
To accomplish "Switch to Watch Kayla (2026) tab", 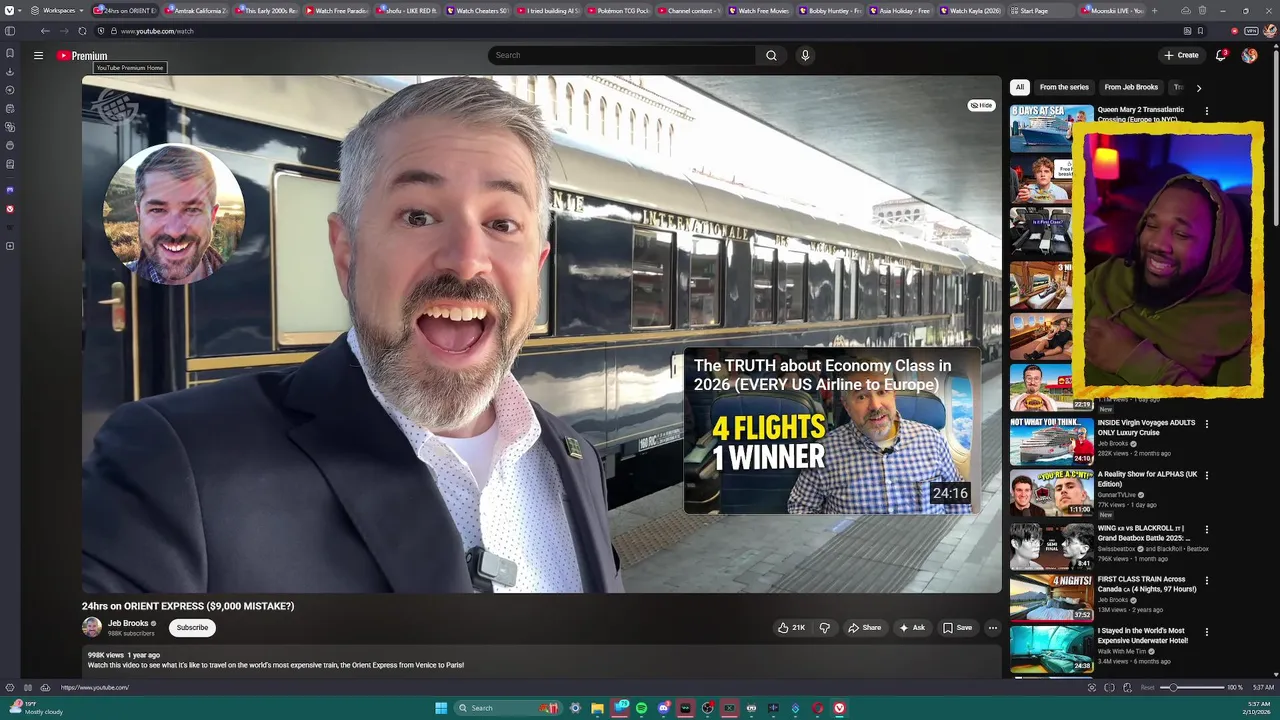I will click(x=970, y=10).
